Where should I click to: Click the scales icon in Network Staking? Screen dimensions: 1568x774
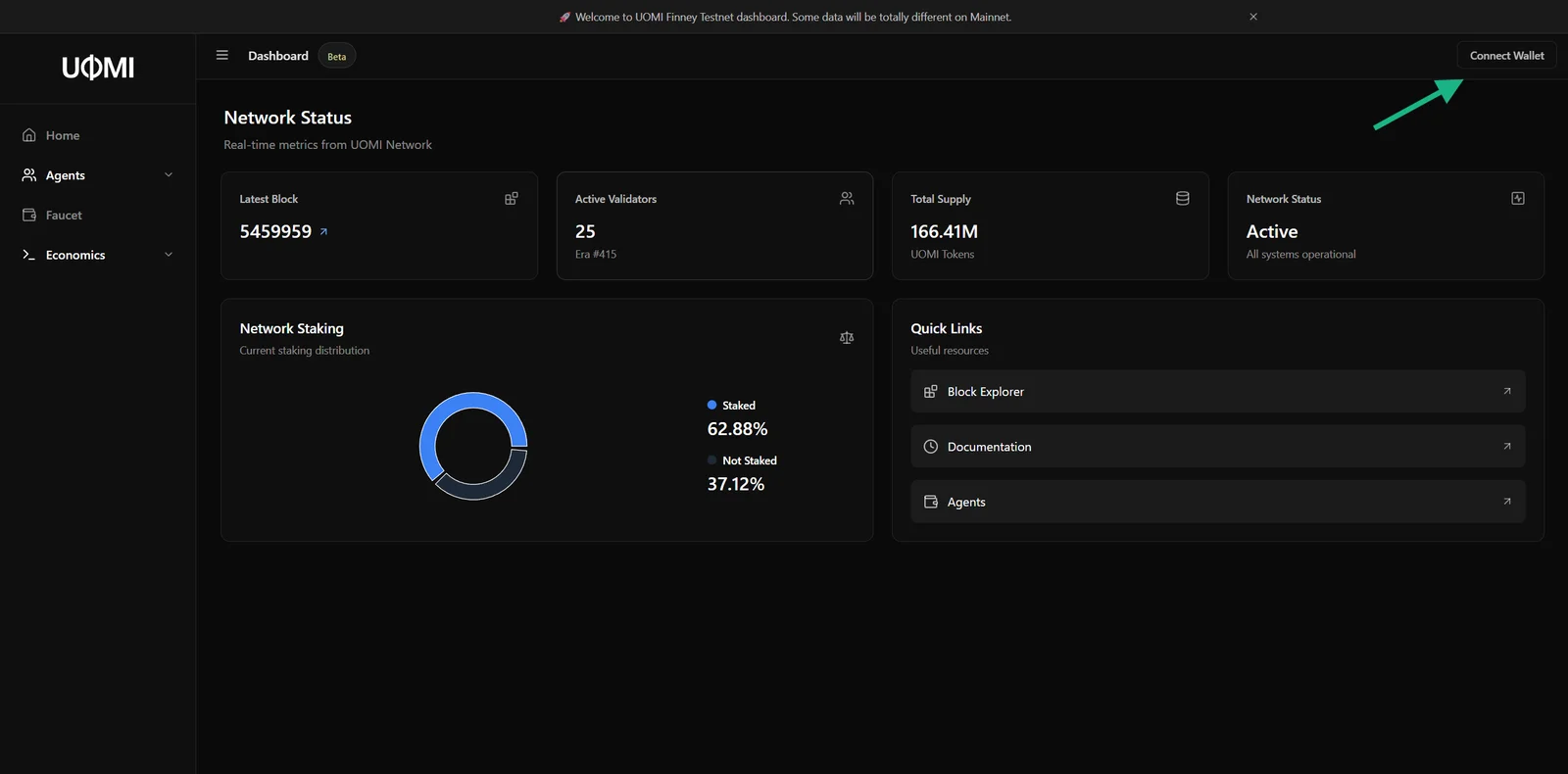[847, 338]
